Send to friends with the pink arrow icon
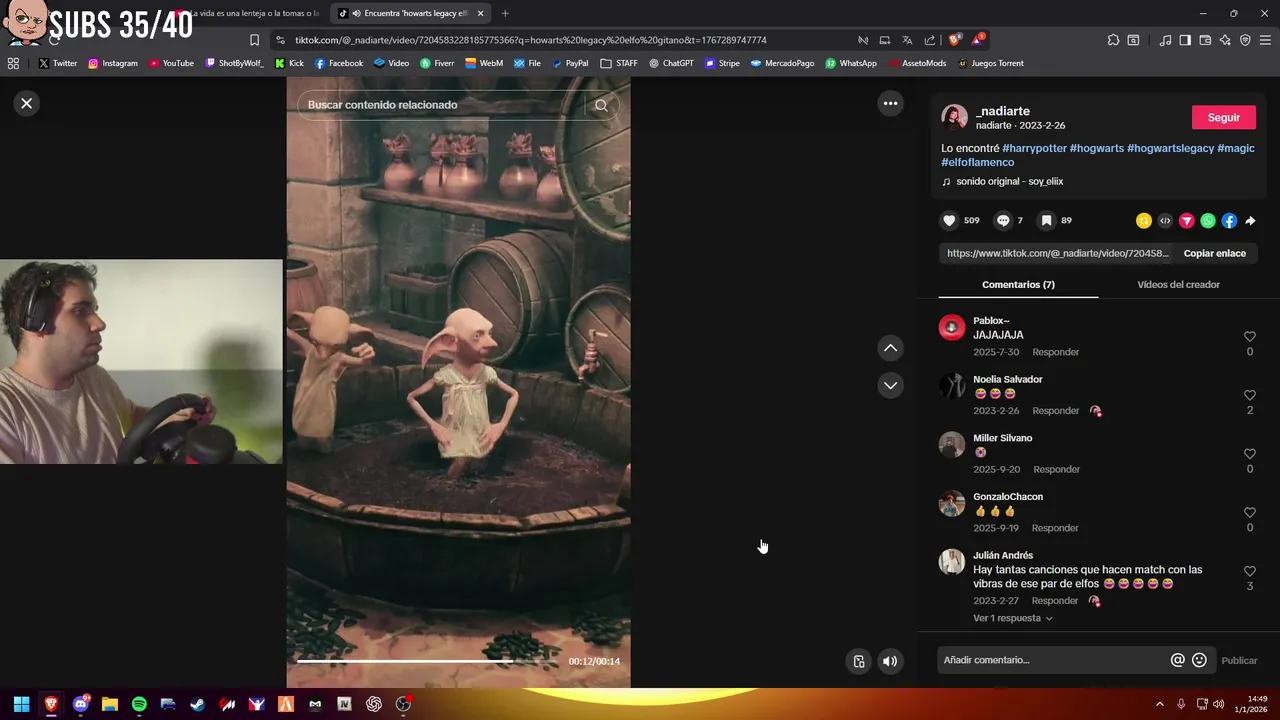Viewport: 1280px width, 720px height. click(1186, 221)
